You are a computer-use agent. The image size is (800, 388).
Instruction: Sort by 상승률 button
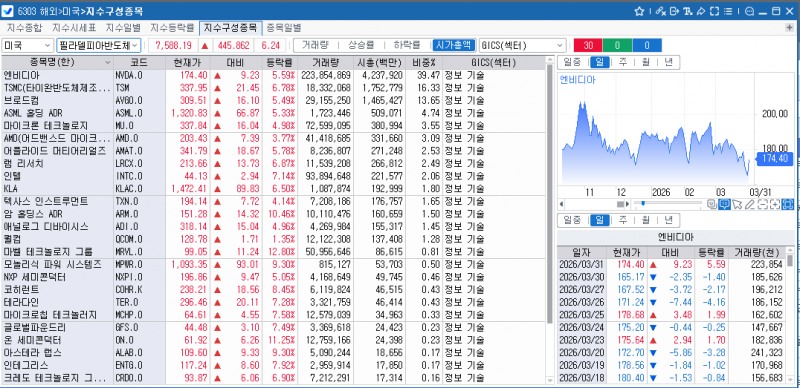(x=361, y=45)
